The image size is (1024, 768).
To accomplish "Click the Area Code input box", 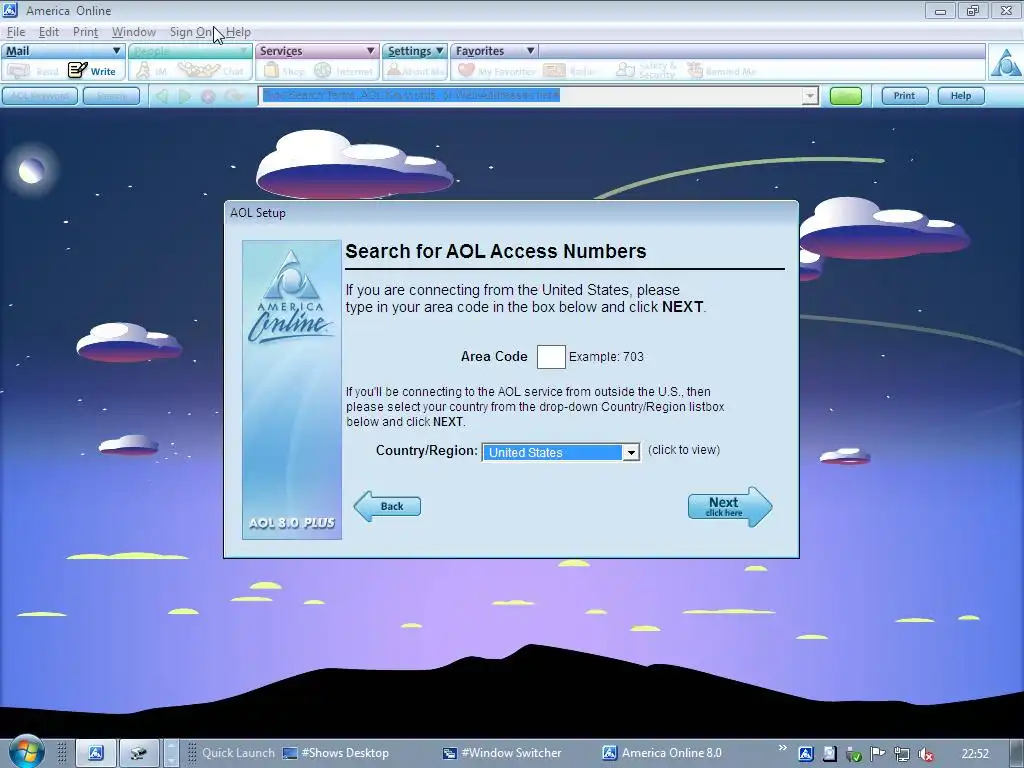I will click(x=551, y=357).
